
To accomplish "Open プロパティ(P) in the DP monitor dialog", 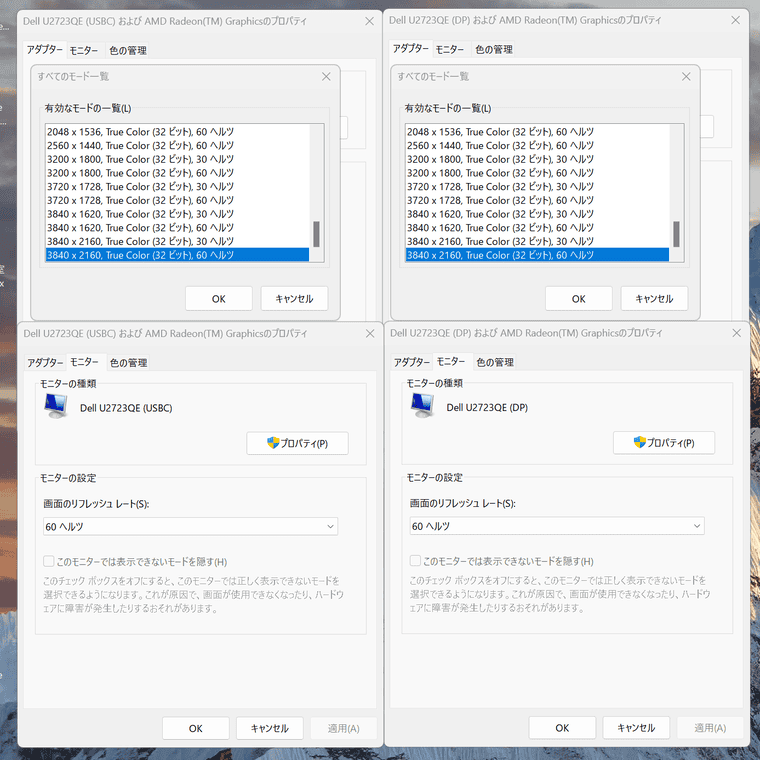I will [664, 443].
